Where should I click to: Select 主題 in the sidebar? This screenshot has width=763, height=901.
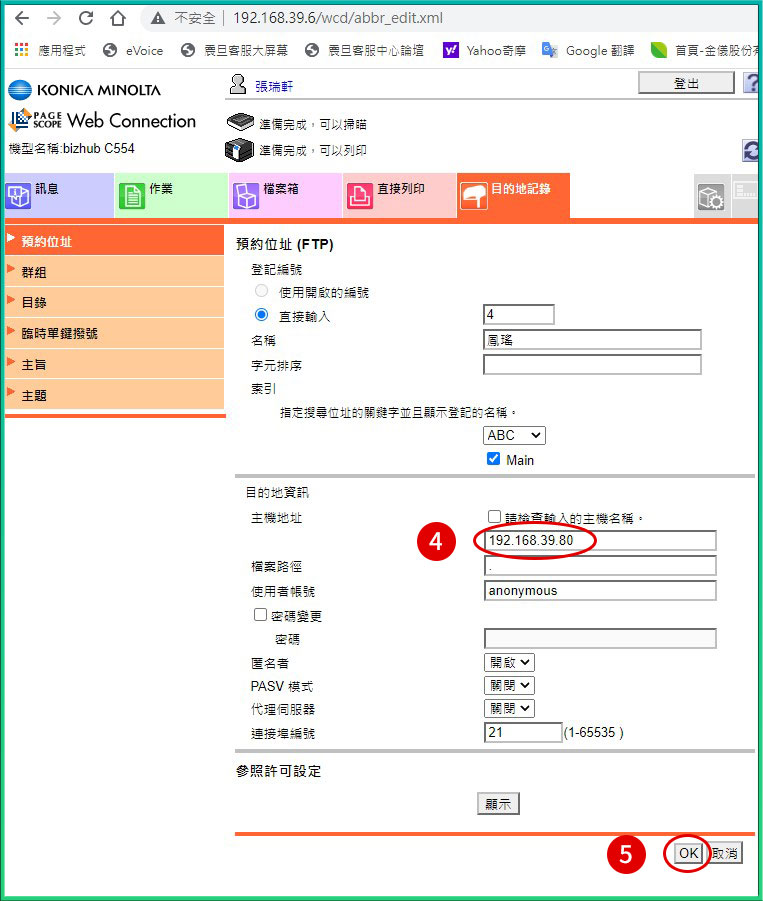114,395
